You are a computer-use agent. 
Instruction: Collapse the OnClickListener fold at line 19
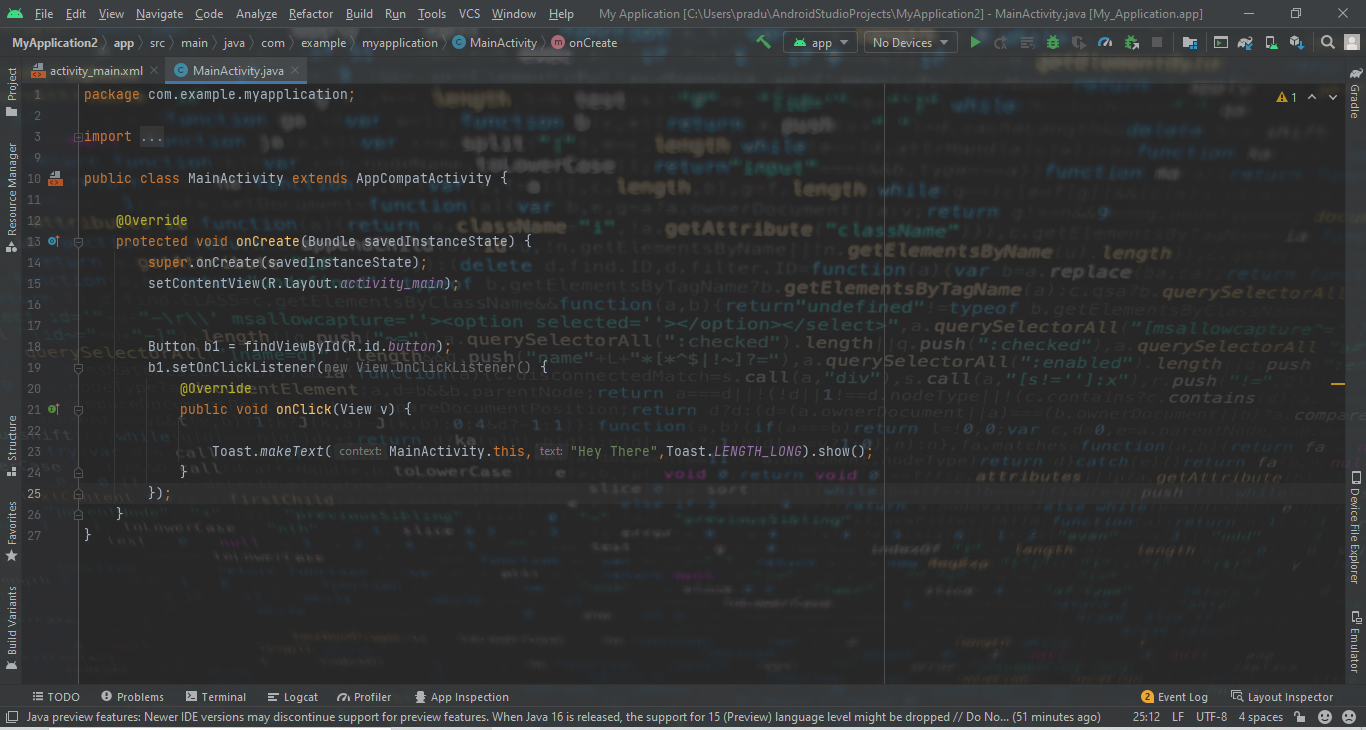coord(78,367)
